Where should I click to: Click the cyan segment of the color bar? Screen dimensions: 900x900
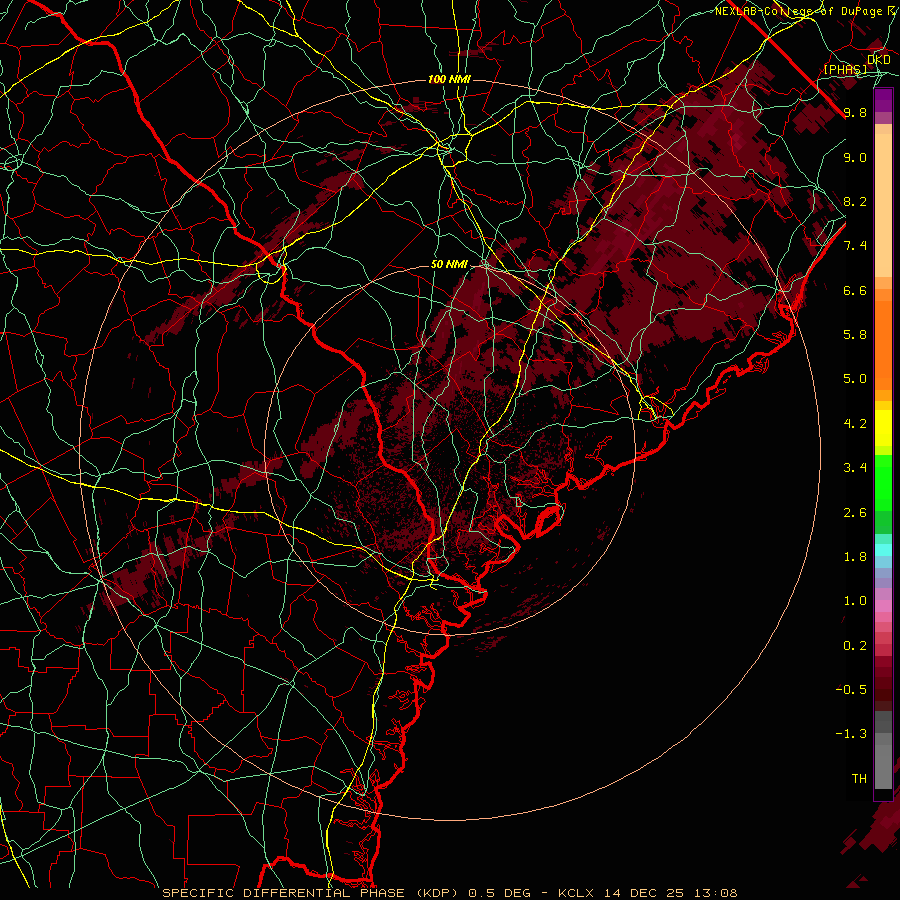coord(883,549)
